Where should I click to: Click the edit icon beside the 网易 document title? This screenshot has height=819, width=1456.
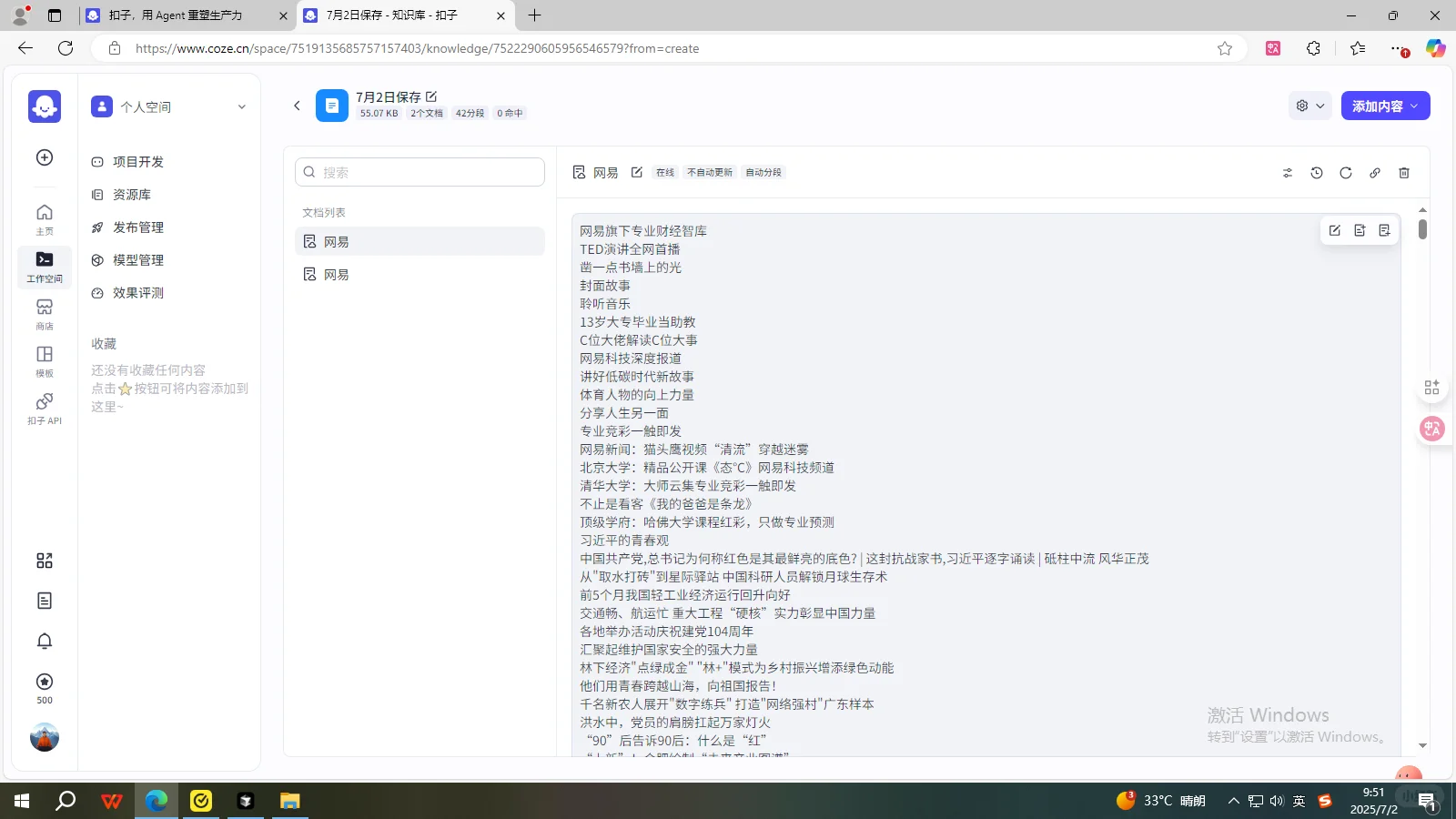coord(637,172)
